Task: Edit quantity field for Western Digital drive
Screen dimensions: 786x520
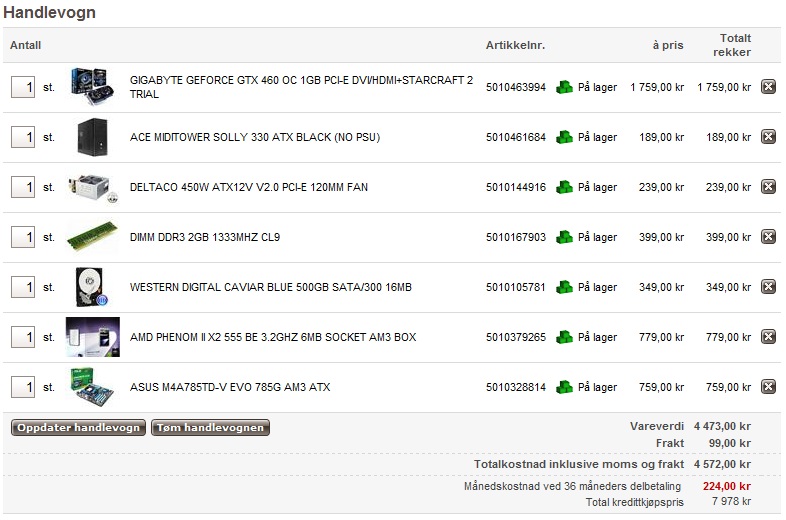Action: coord(23,287)
